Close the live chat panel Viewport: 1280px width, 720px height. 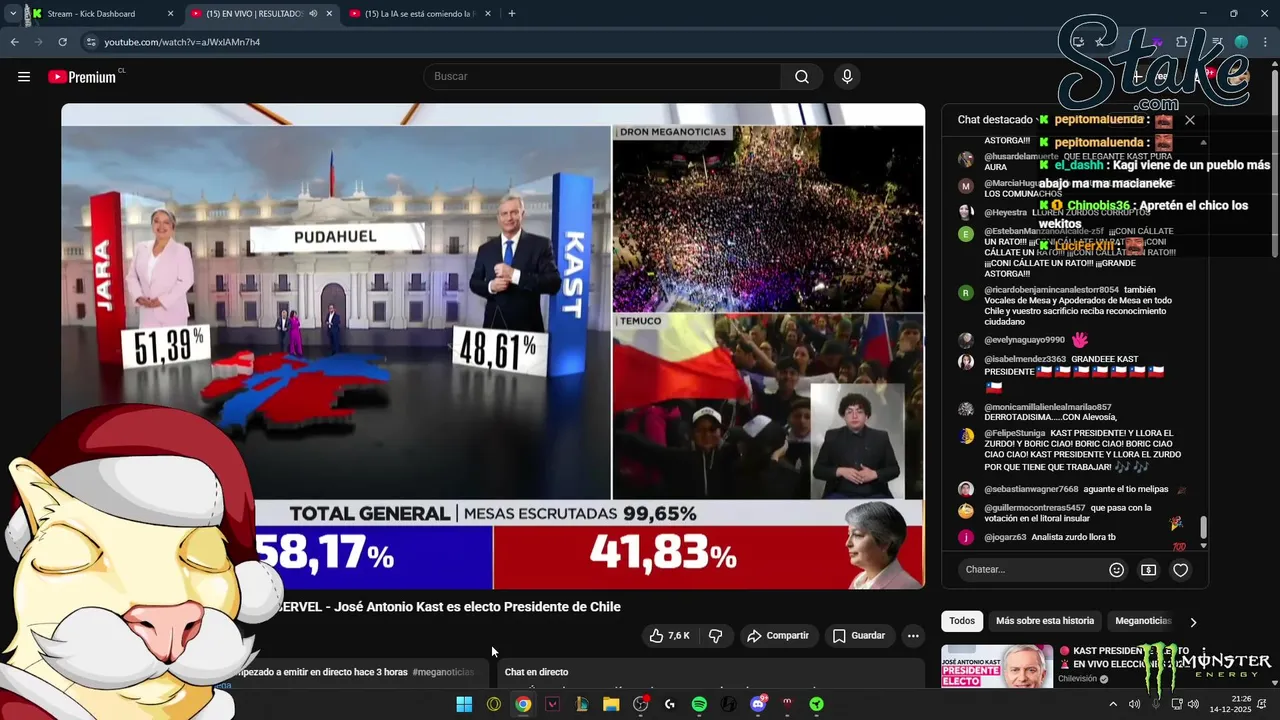(x=1190, y=120)
